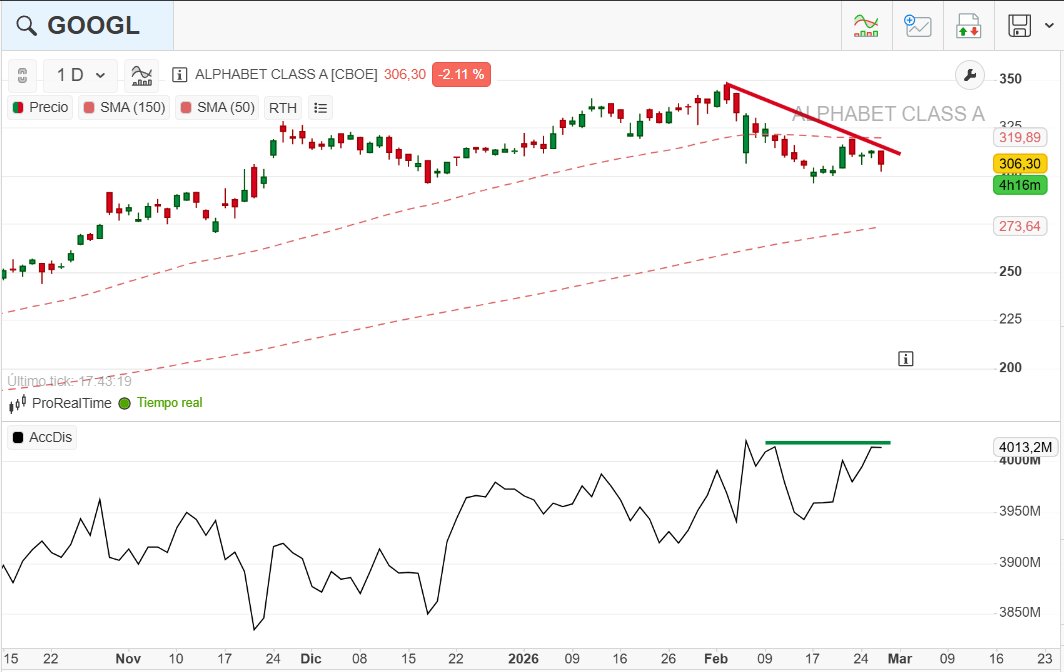The height and width of the screenshot is (672, 1064).
Task: Click the AccDis black color swatch
Action: pos(18,438)
